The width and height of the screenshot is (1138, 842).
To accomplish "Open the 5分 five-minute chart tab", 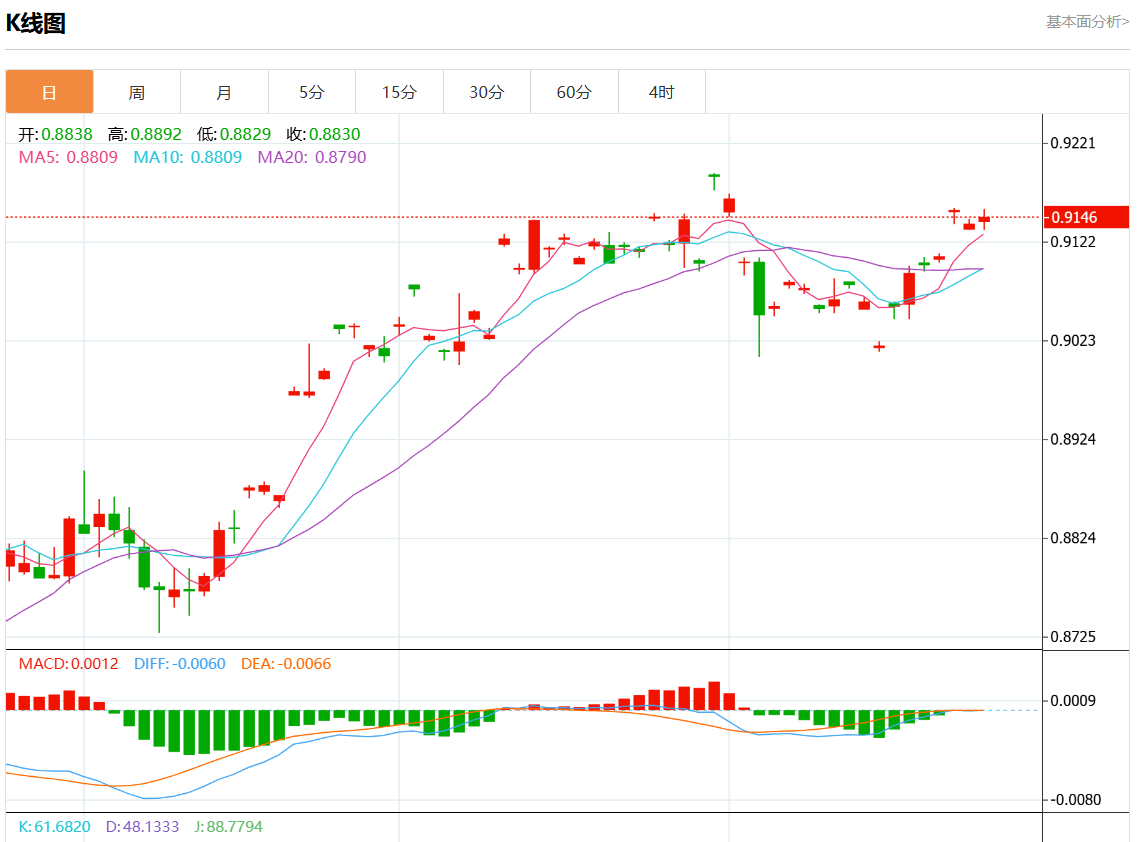I will (312, 92).
